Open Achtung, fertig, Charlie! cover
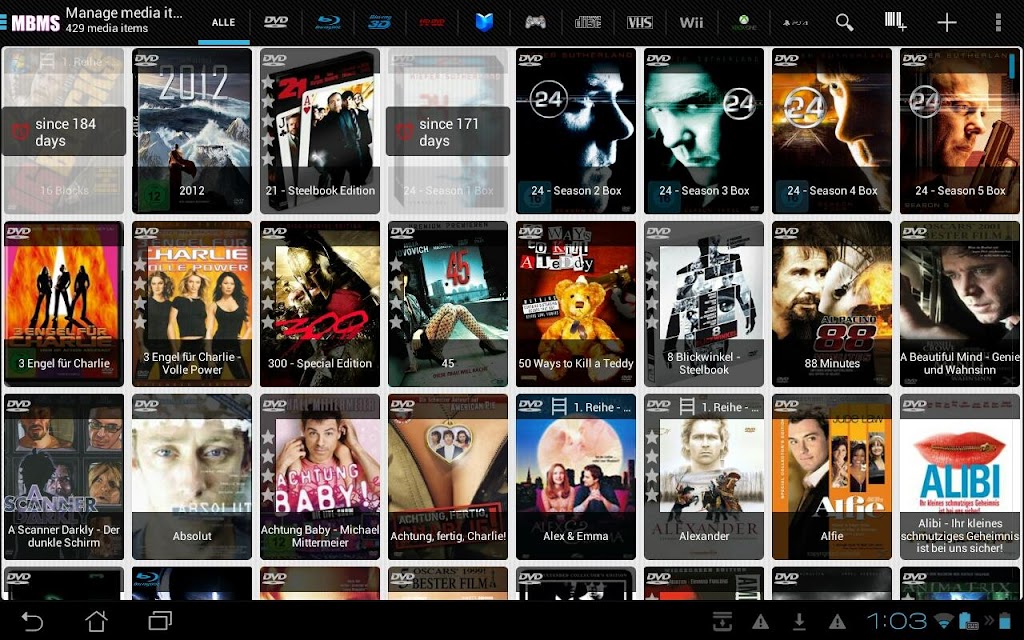The image size is (1024, 640). [x=448, y=477]
